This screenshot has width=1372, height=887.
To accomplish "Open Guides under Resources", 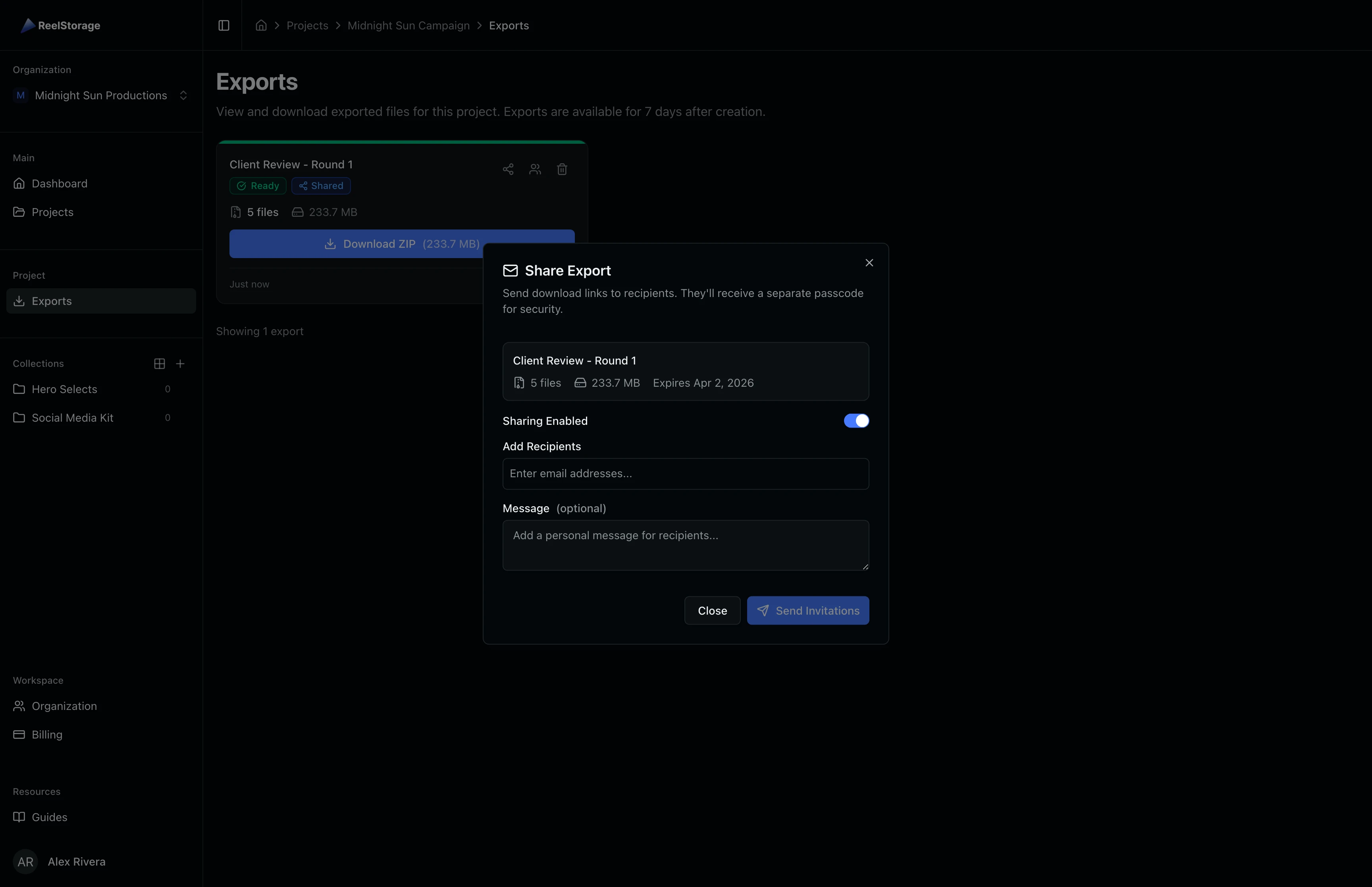I will [49, 817].
